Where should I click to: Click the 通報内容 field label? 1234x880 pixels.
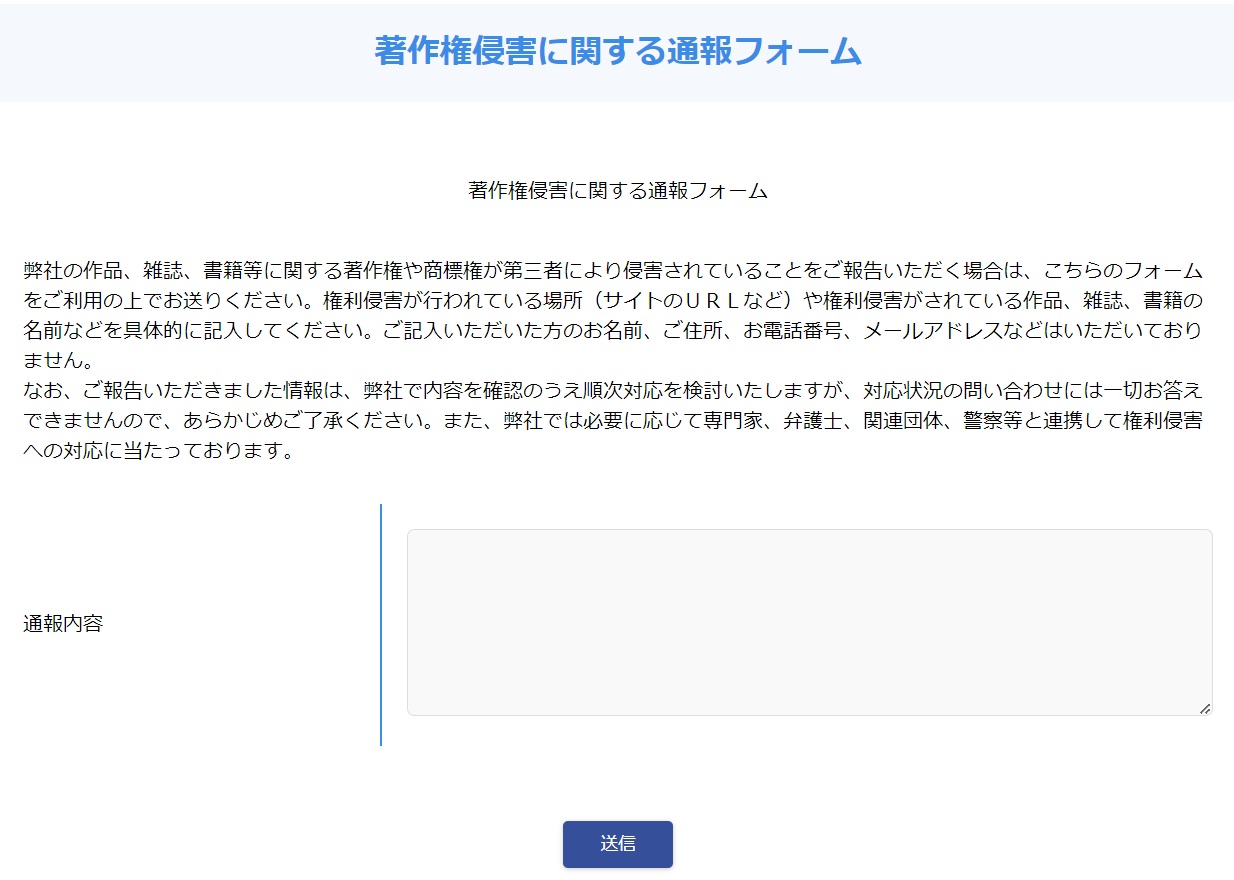coord(63,625)
